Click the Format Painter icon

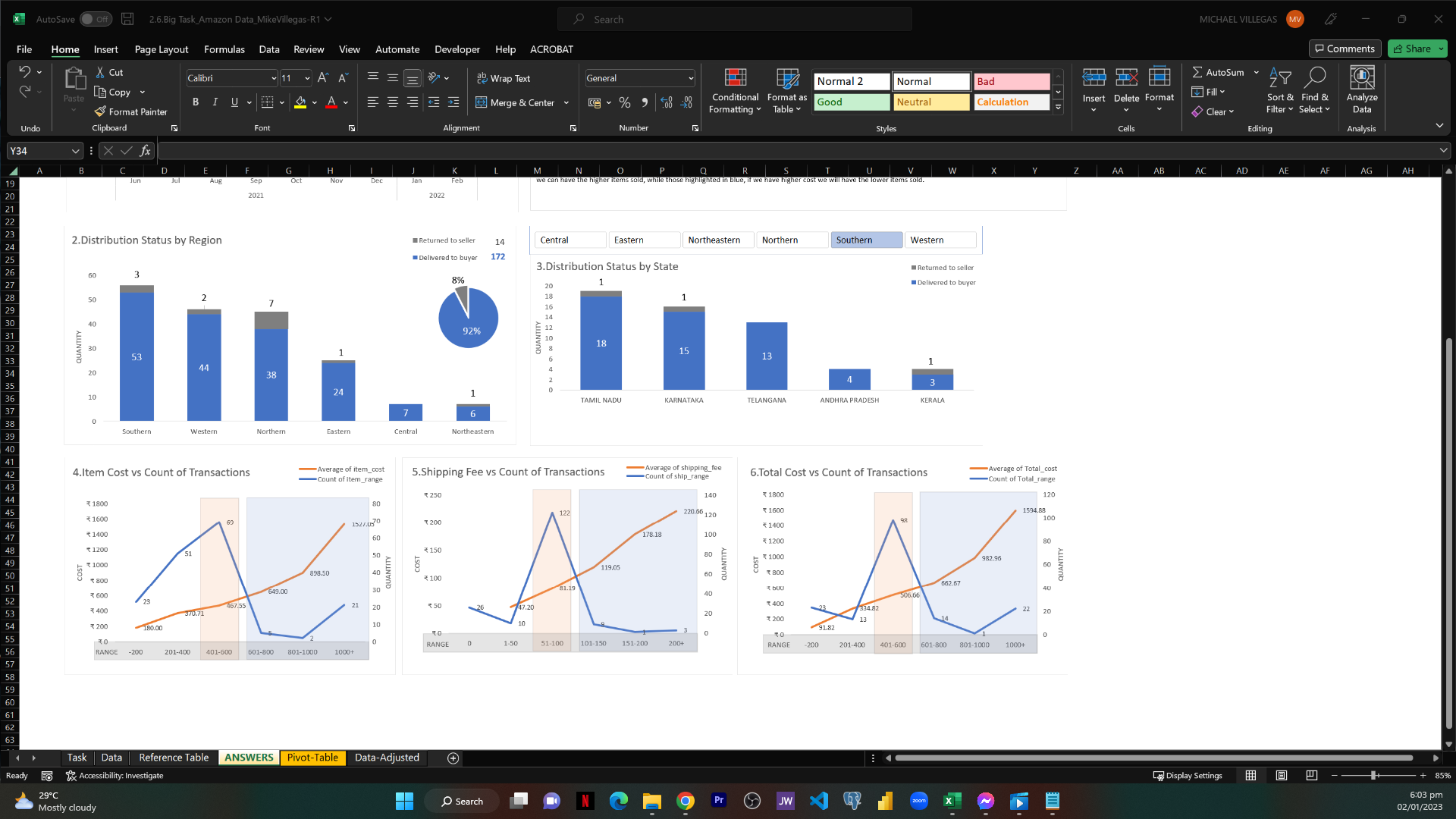coord(100,111)
